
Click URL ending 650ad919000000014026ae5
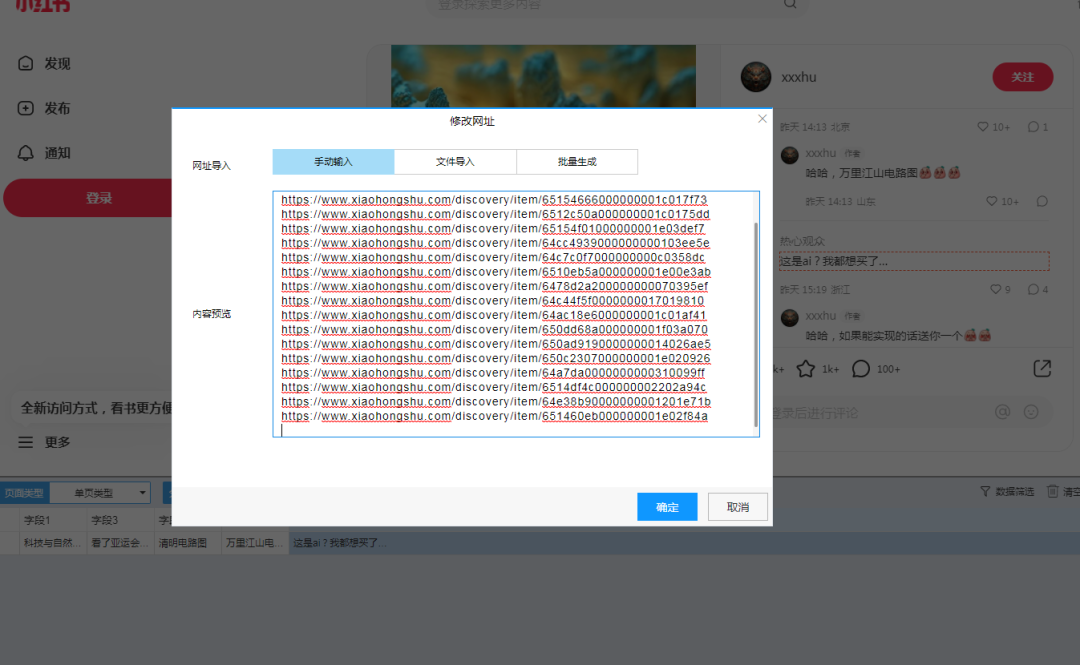496,344
